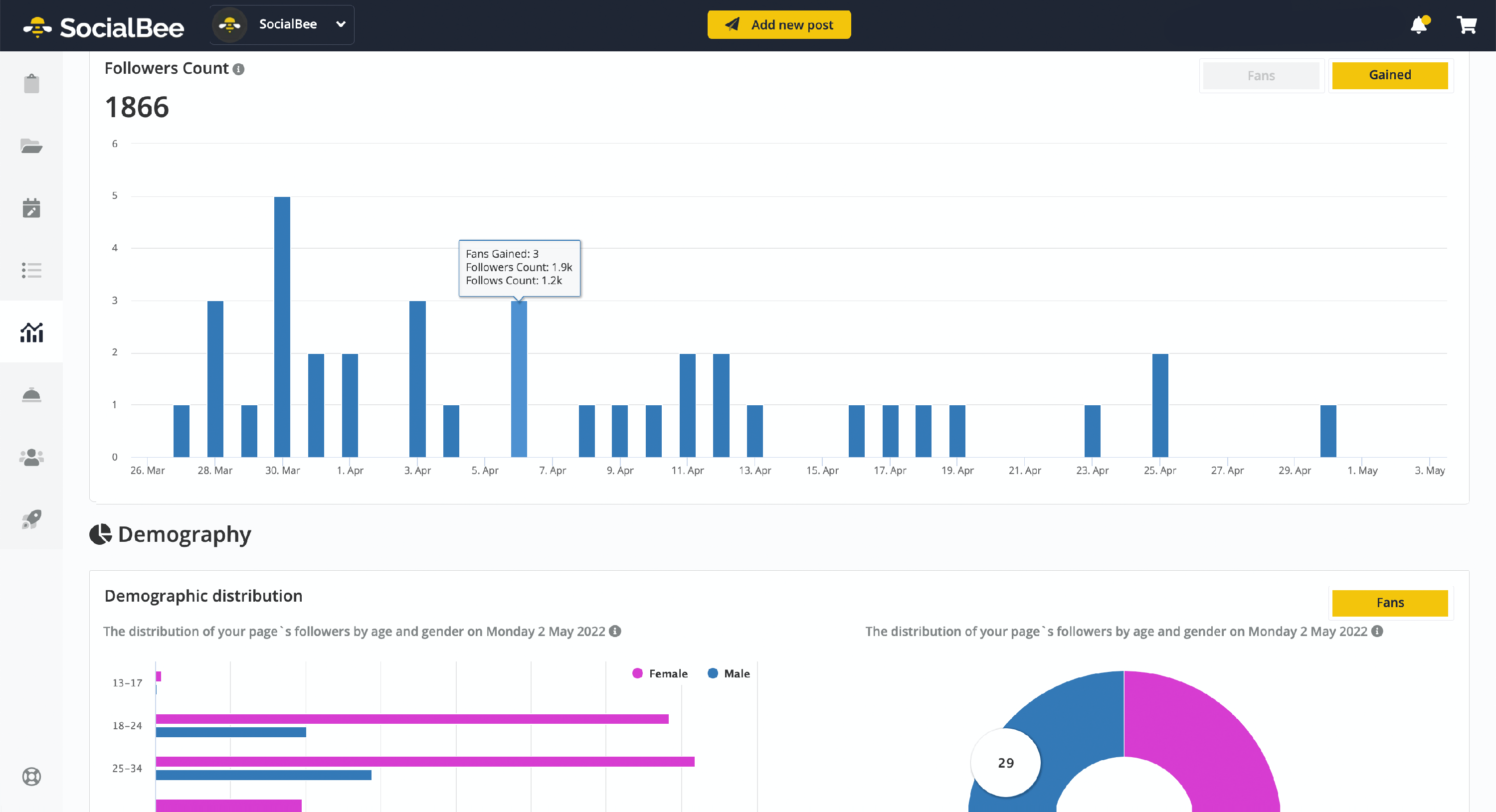Select the analytics chart sidebar icon
This screenshot has width=1496, height=812.
coord(31,332)
